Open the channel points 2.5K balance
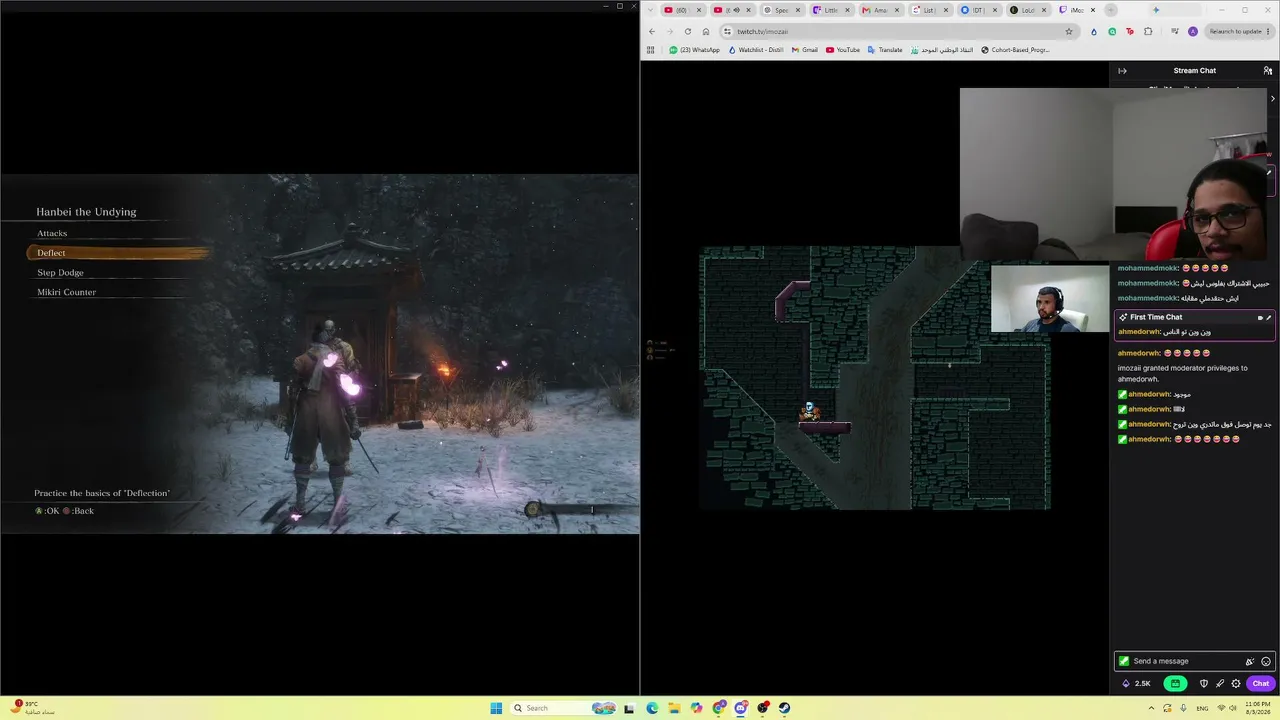 (1137, 684)
